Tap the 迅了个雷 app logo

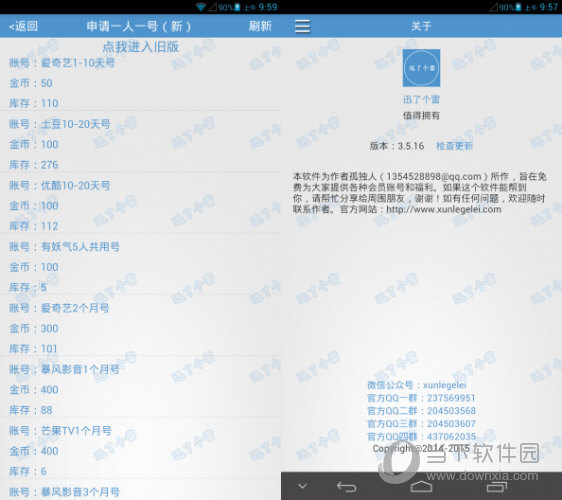(x=421, y=68)
